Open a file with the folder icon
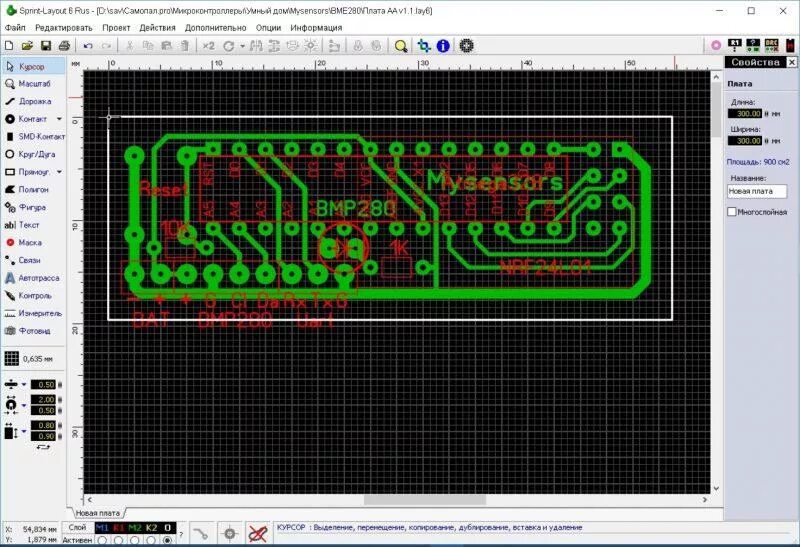 pos(27,46)
